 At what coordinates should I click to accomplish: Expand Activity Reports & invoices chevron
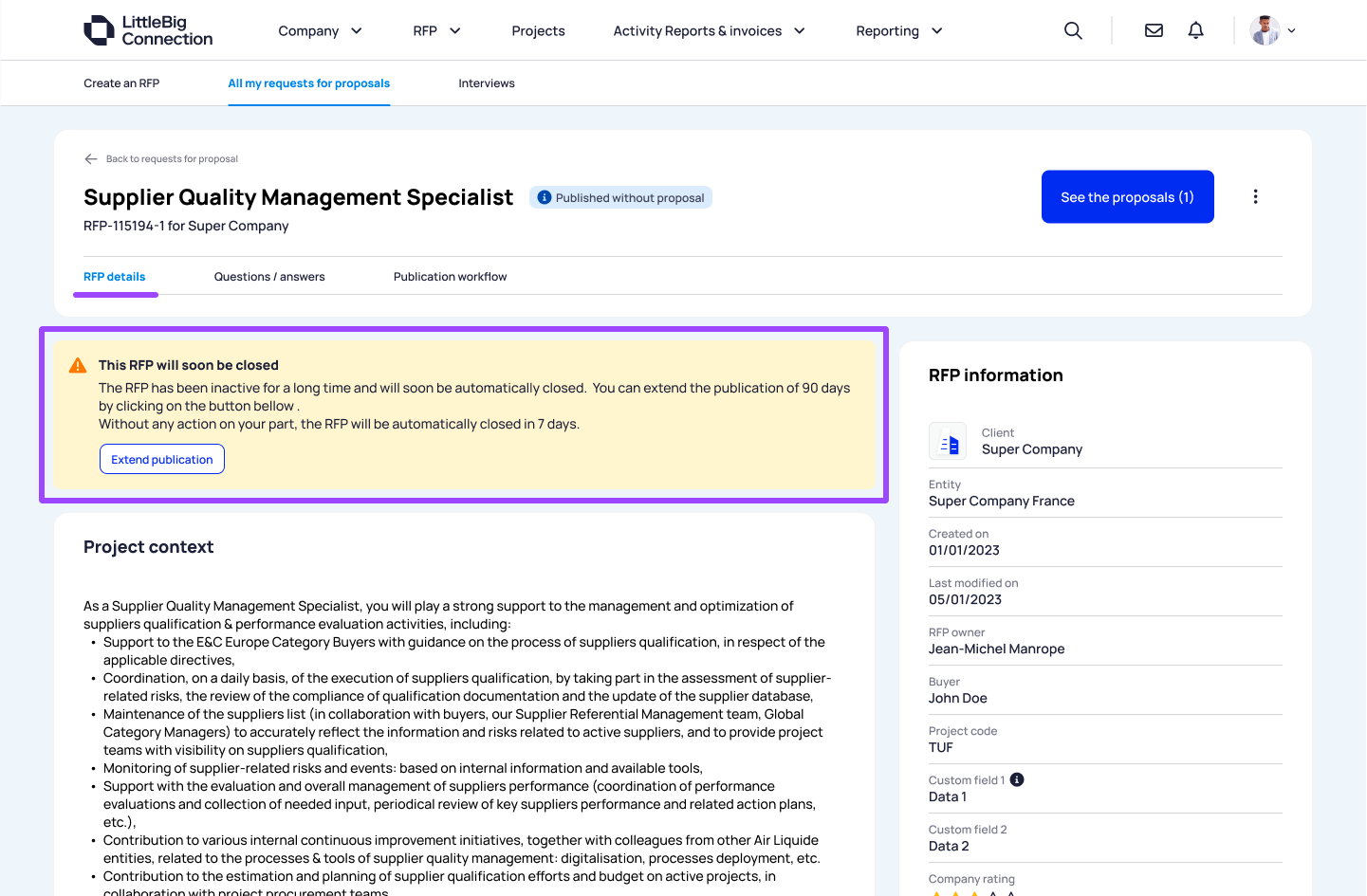point(800,30)
